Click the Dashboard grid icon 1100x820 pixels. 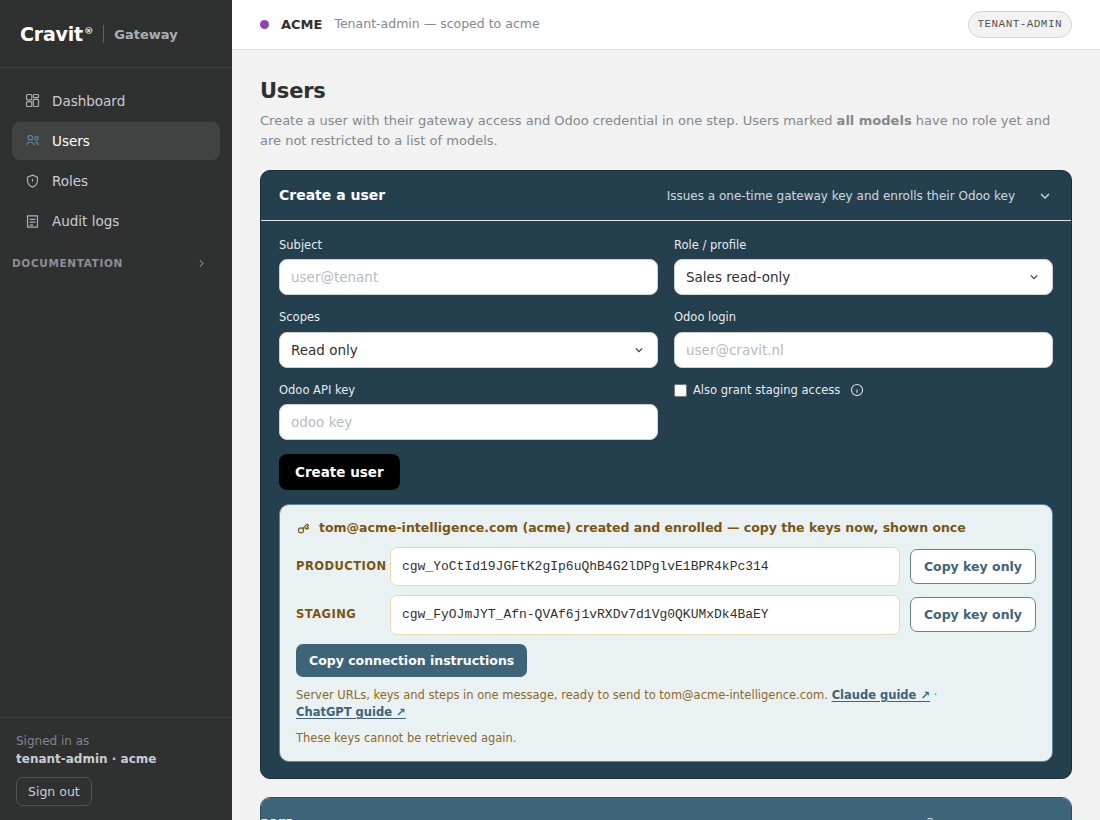pos(32,100)
